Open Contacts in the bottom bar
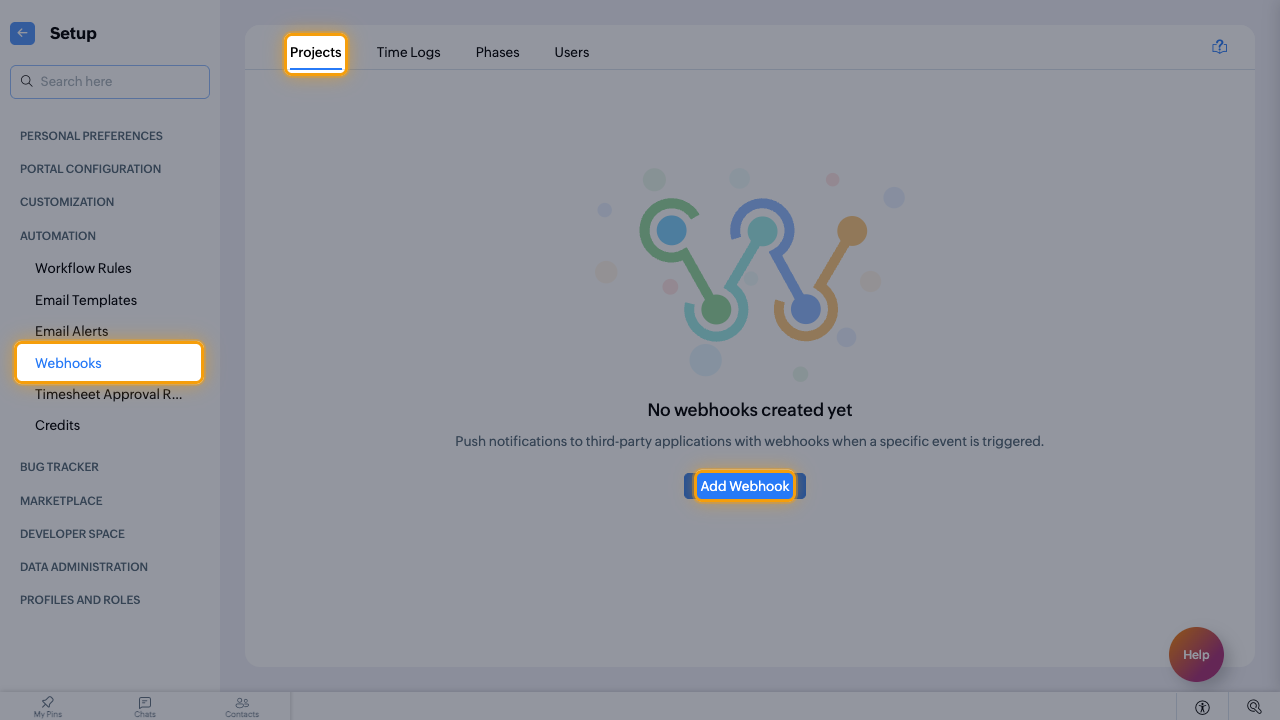 point(242,707)
